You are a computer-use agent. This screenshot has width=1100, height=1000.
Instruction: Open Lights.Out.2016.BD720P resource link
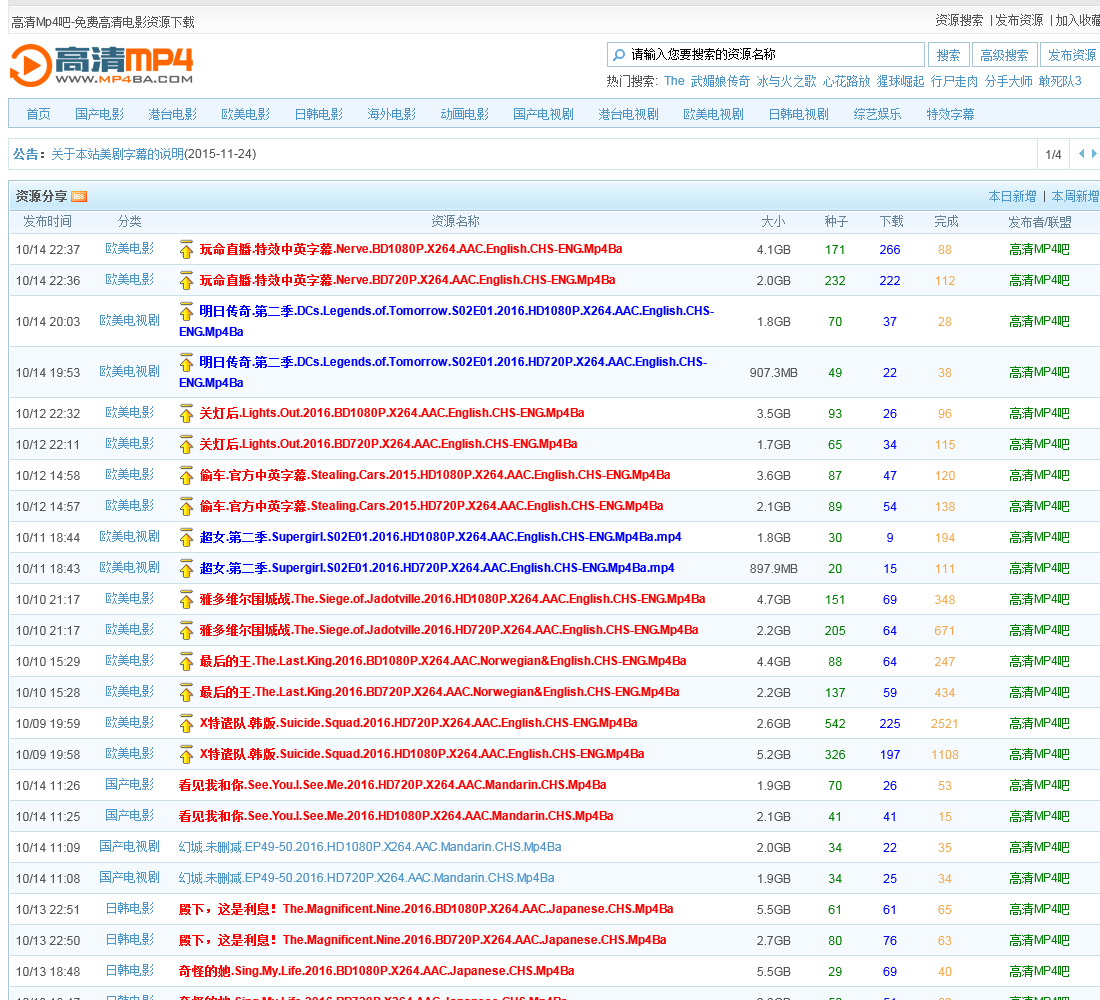[388, 444]
